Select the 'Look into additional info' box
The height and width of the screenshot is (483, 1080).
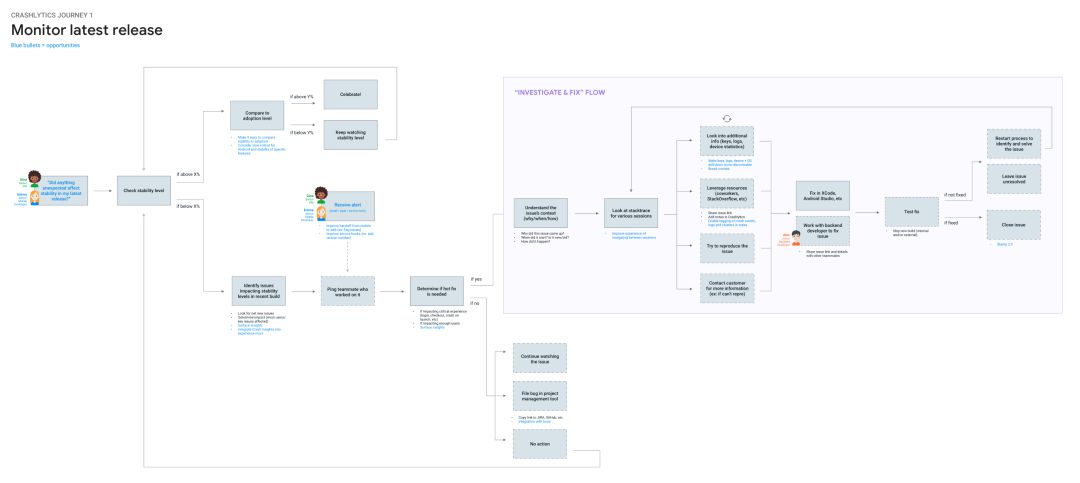pos(727,141)
